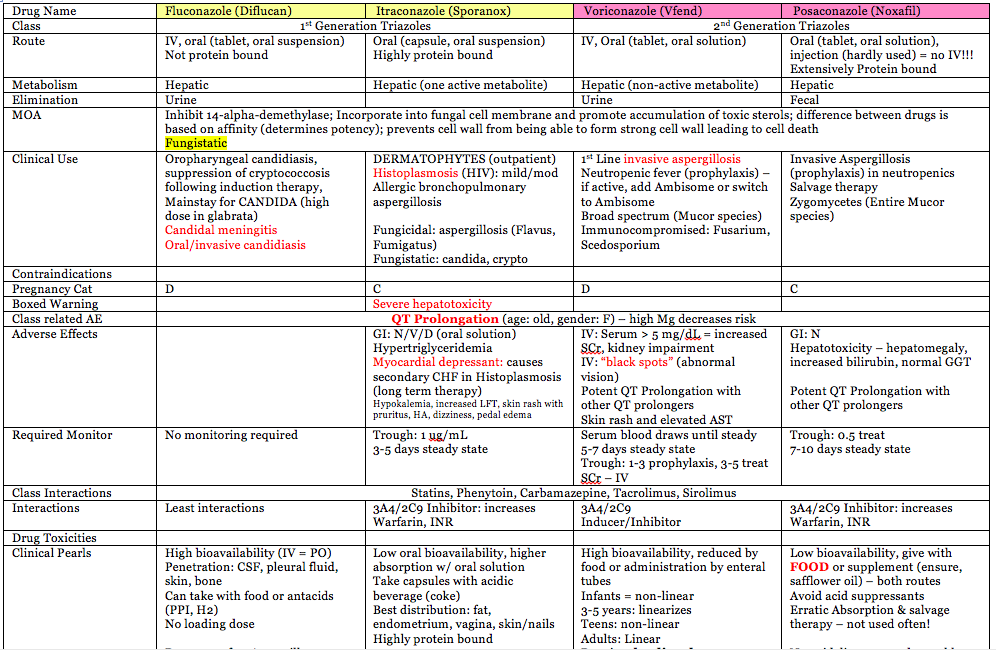The width and height of the screenshot is (996, 650).
Task: Click red invasive aspergillosis text
Action: (682, 159)
